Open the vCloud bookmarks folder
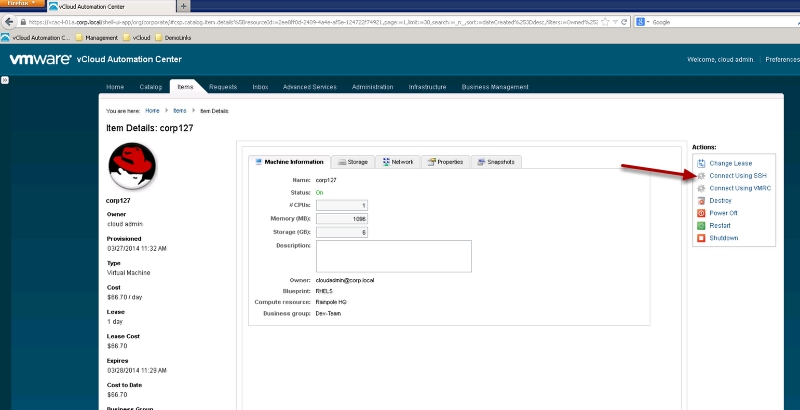Viewport: 800px width, 410px height. [x=137, y=38]
